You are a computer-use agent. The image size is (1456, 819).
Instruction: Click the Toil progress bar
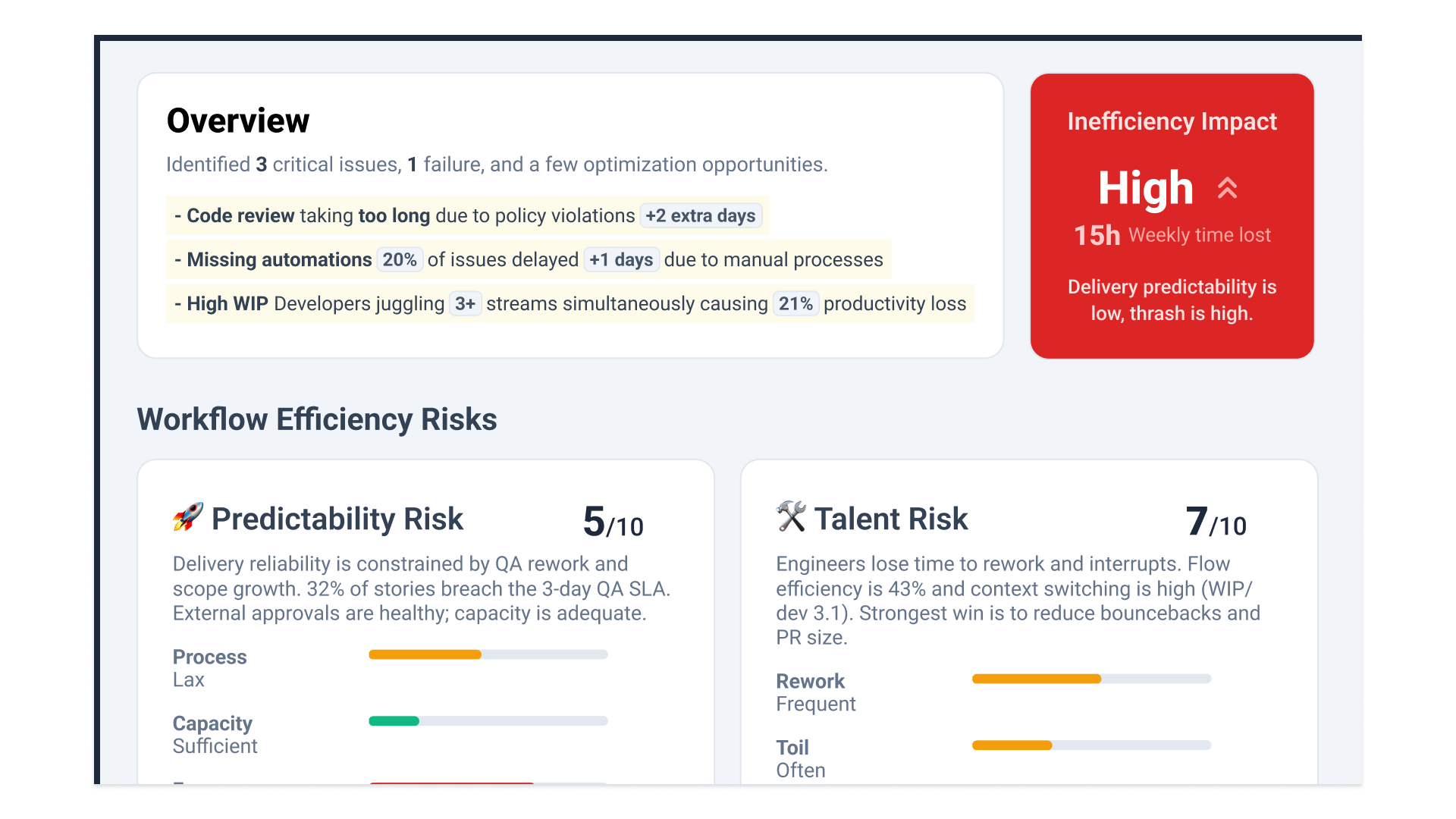pos(1091,745)
